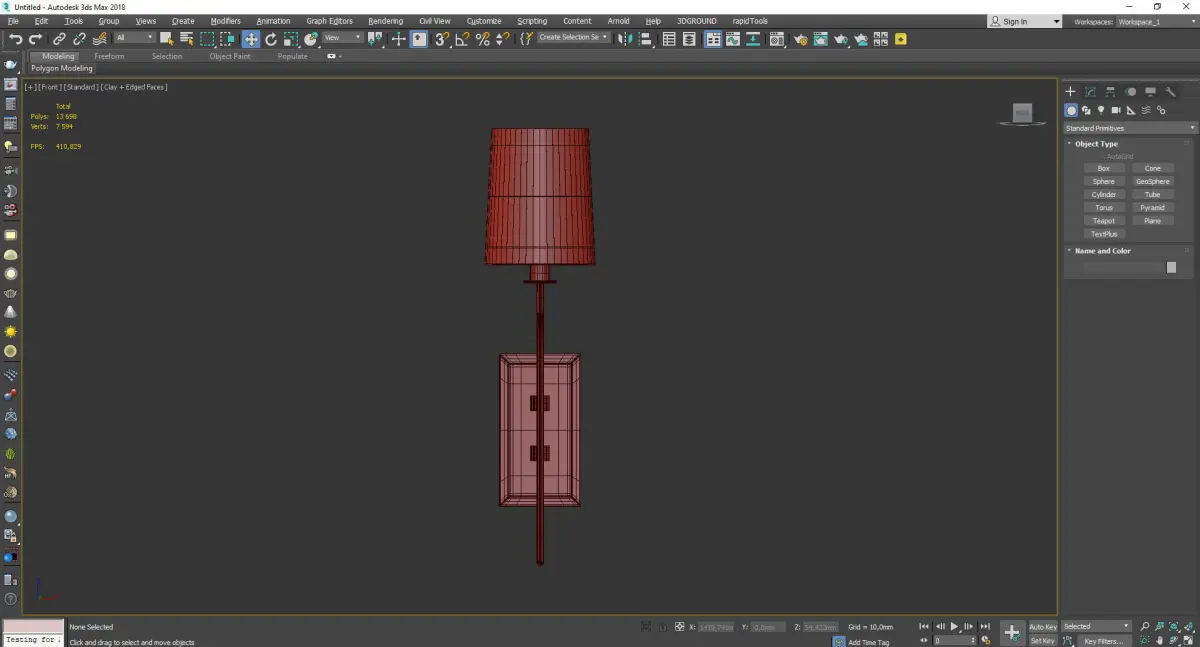The height and width of the screenshot is (647, 1200).
Task: Click the object color swatch
Action: point(1171,268)
